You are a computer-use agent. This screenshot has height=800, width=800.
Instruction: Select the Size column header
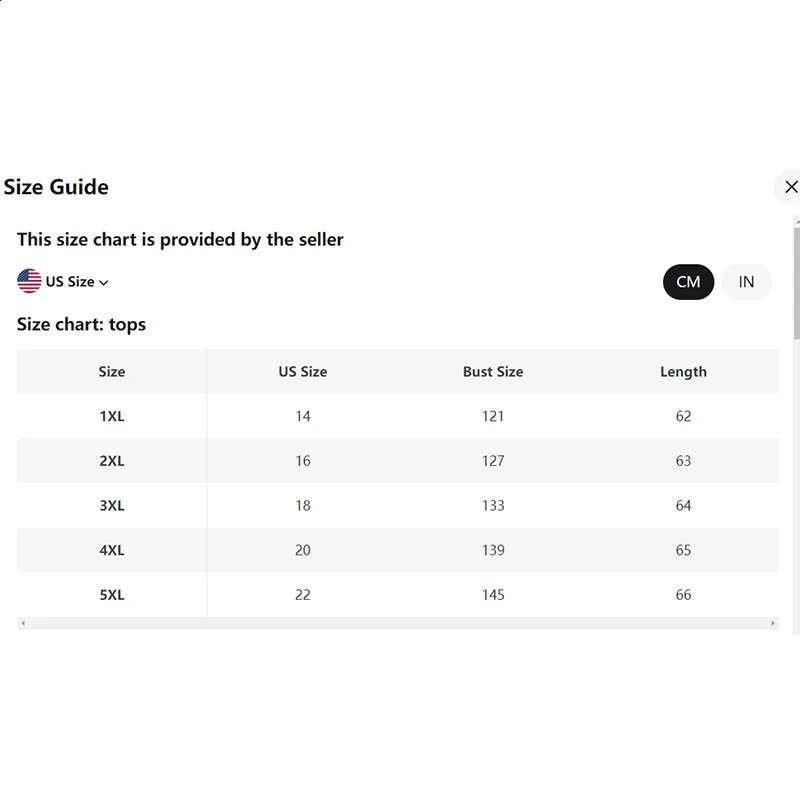click(x=112, y=371)
